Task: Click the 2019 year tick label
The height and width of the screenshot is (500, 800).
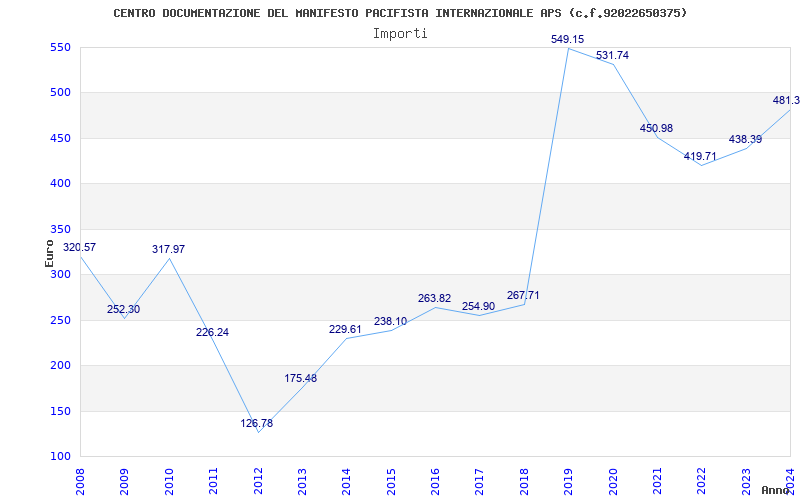Action: [568, 481]
